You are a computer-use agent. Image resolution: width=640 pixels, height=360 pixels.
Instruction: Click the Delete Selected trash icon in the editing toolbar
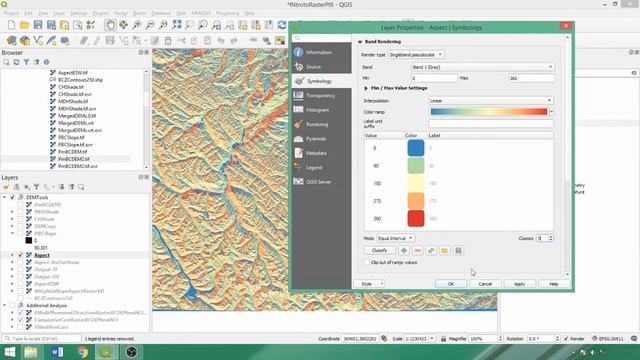[168, 40]
